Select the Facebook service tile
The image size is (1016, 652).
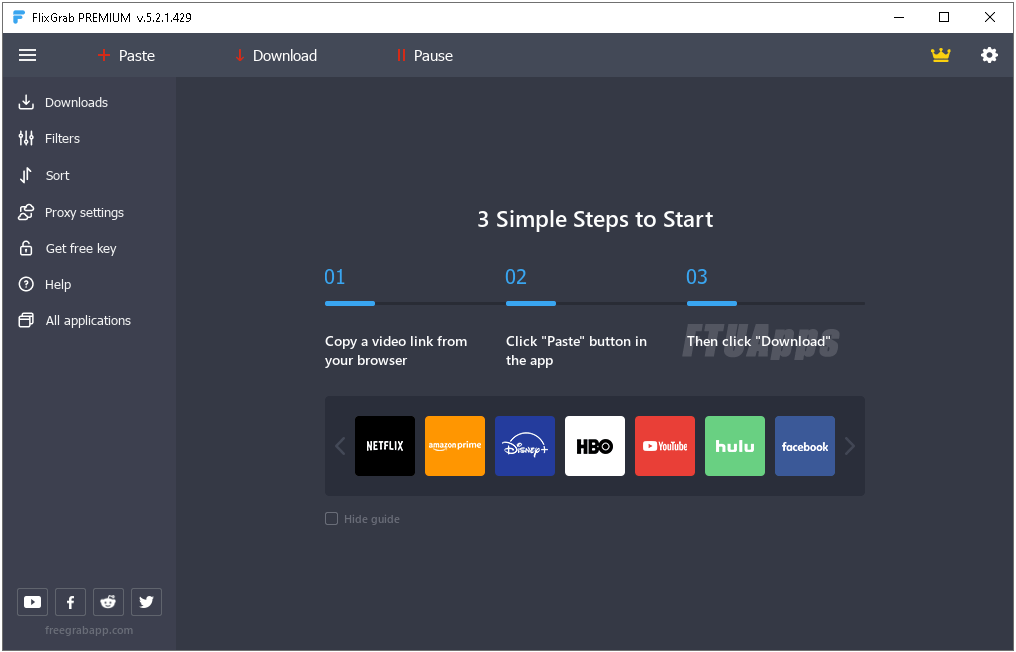coord(805,446)
